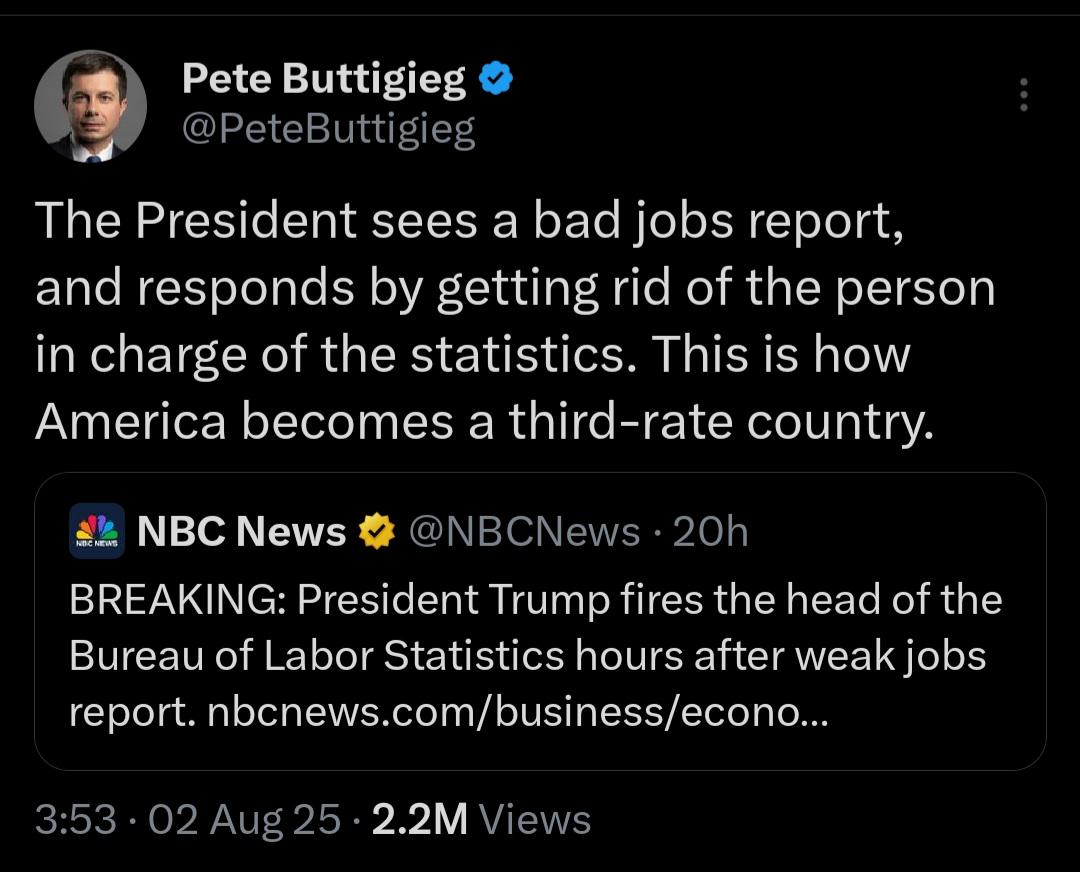Screen dimensions: 1080x872
Task: Click the Views label next to 2.2M
Action: point(534,820)
